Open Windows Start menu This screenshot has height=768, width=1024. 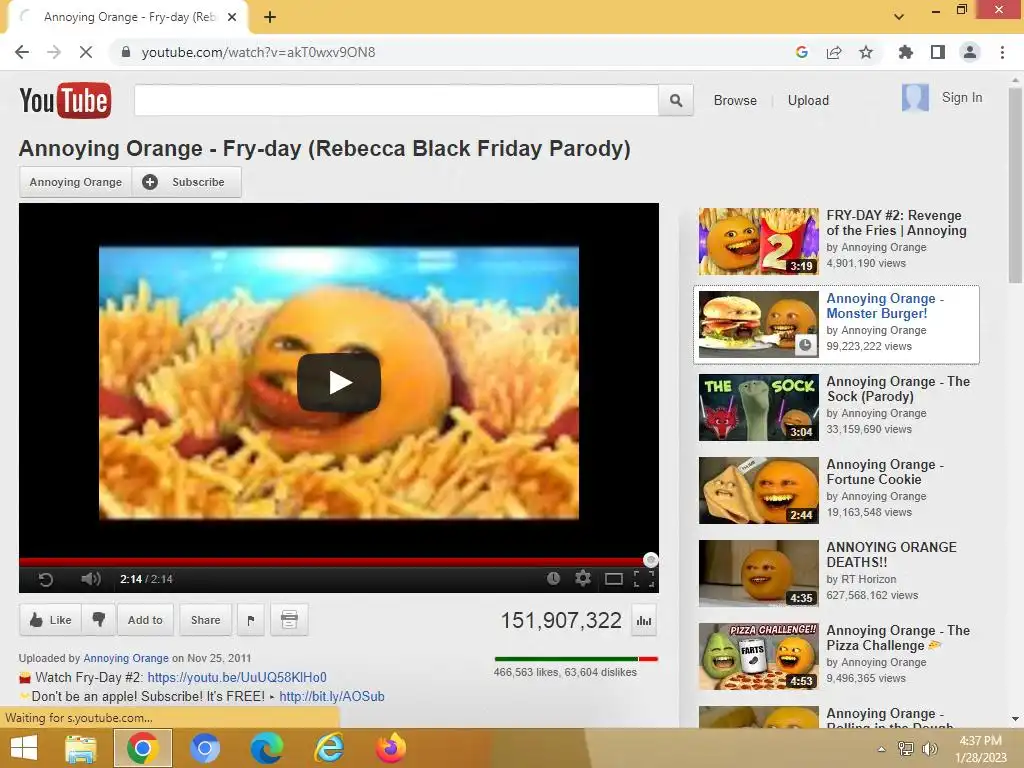(x=24, y=748)
